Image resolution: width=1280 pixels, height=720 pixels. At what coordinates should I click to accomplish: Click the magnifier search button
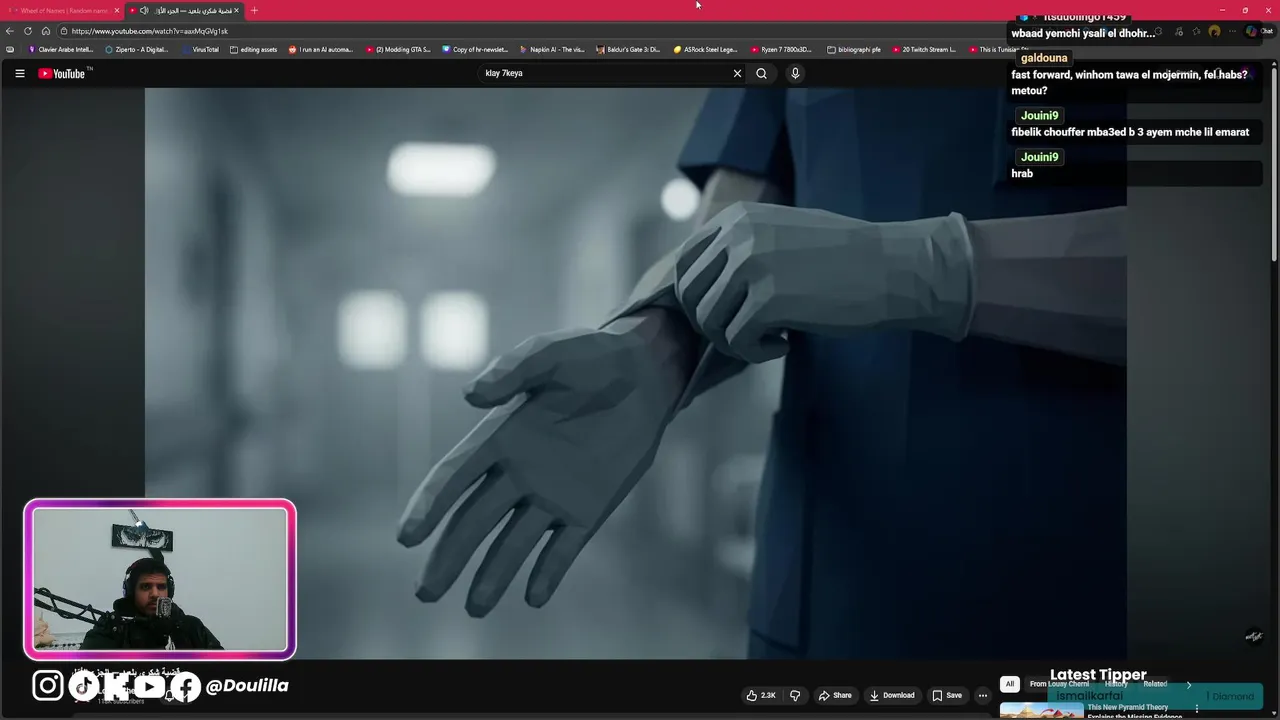tap(761, 73)
